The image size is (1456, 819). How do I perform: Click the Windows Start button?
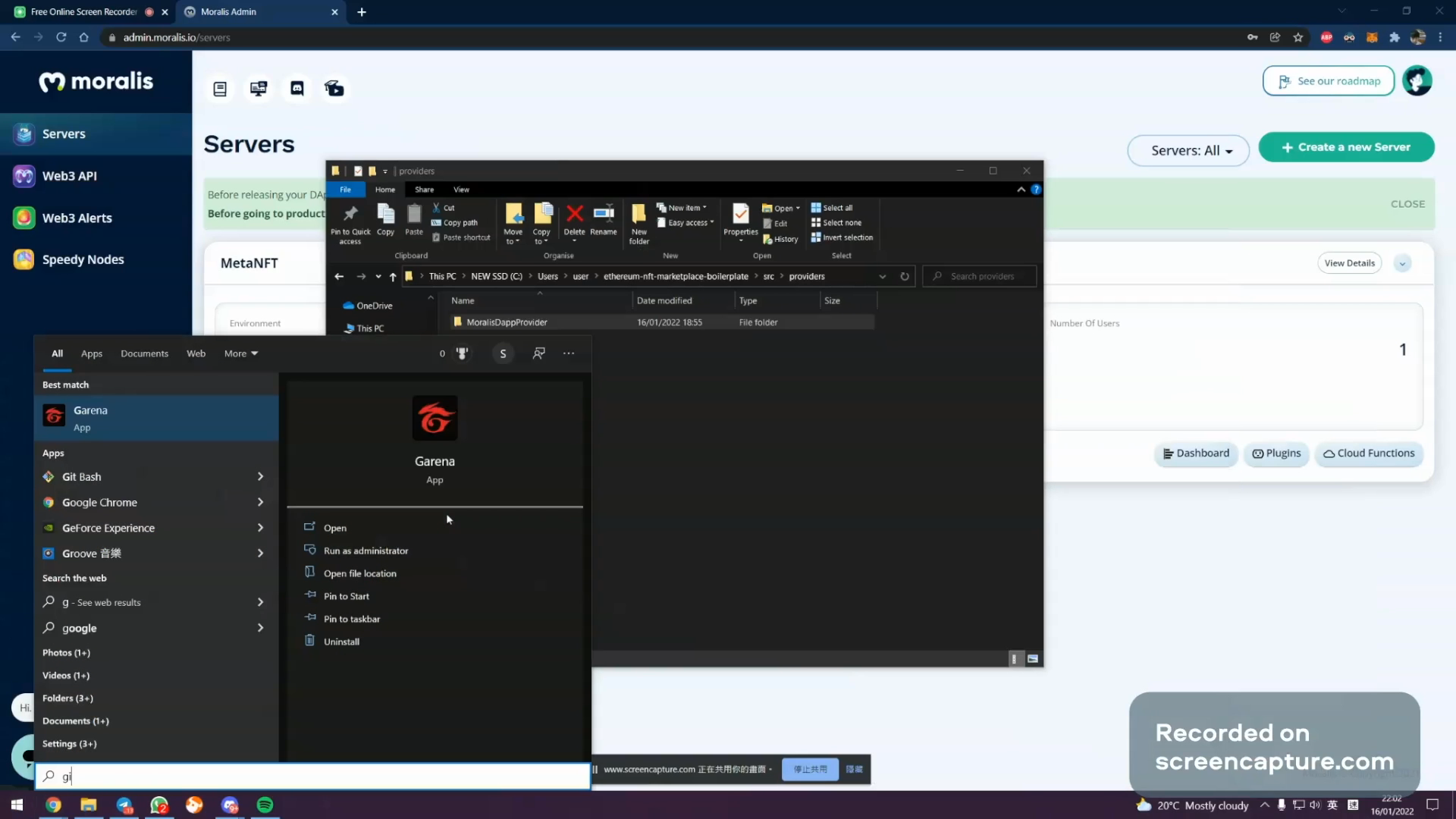(17, 805)
